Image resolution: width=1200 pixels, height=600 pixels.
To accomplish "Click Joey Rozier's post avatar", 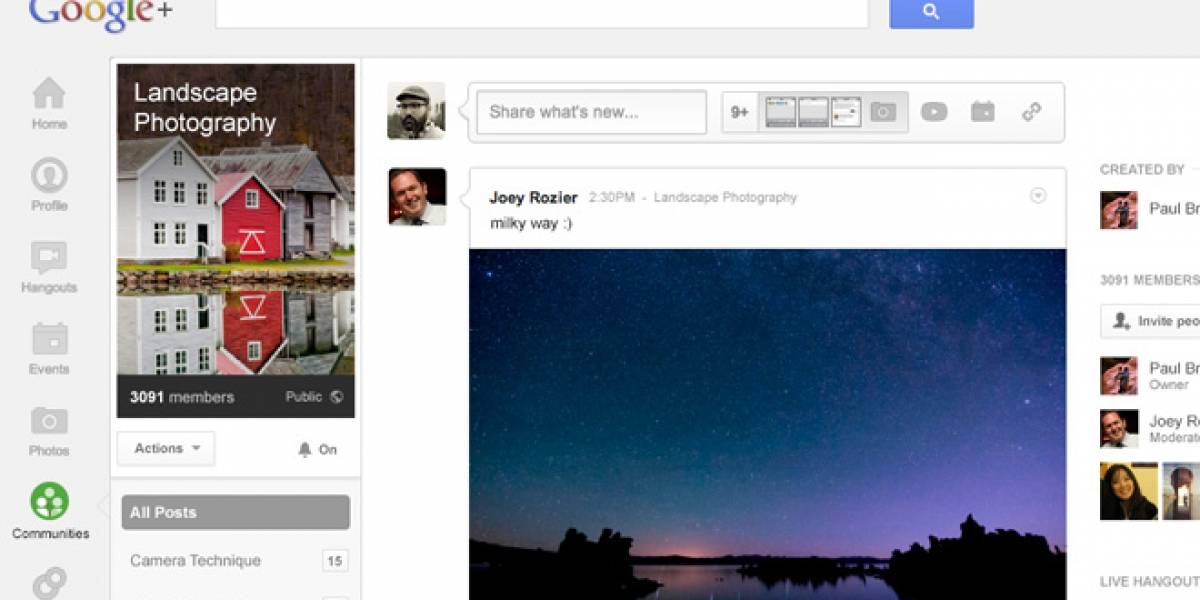I will point(416,196).
